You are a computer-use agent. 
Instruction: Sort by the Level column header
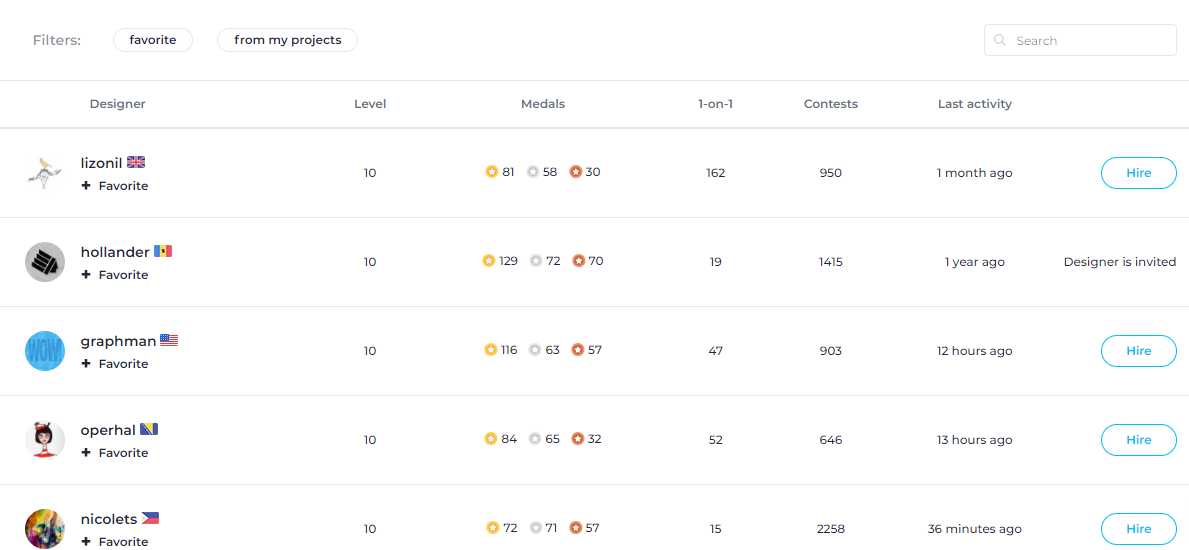pyautogui.click(x=370, y=104)
